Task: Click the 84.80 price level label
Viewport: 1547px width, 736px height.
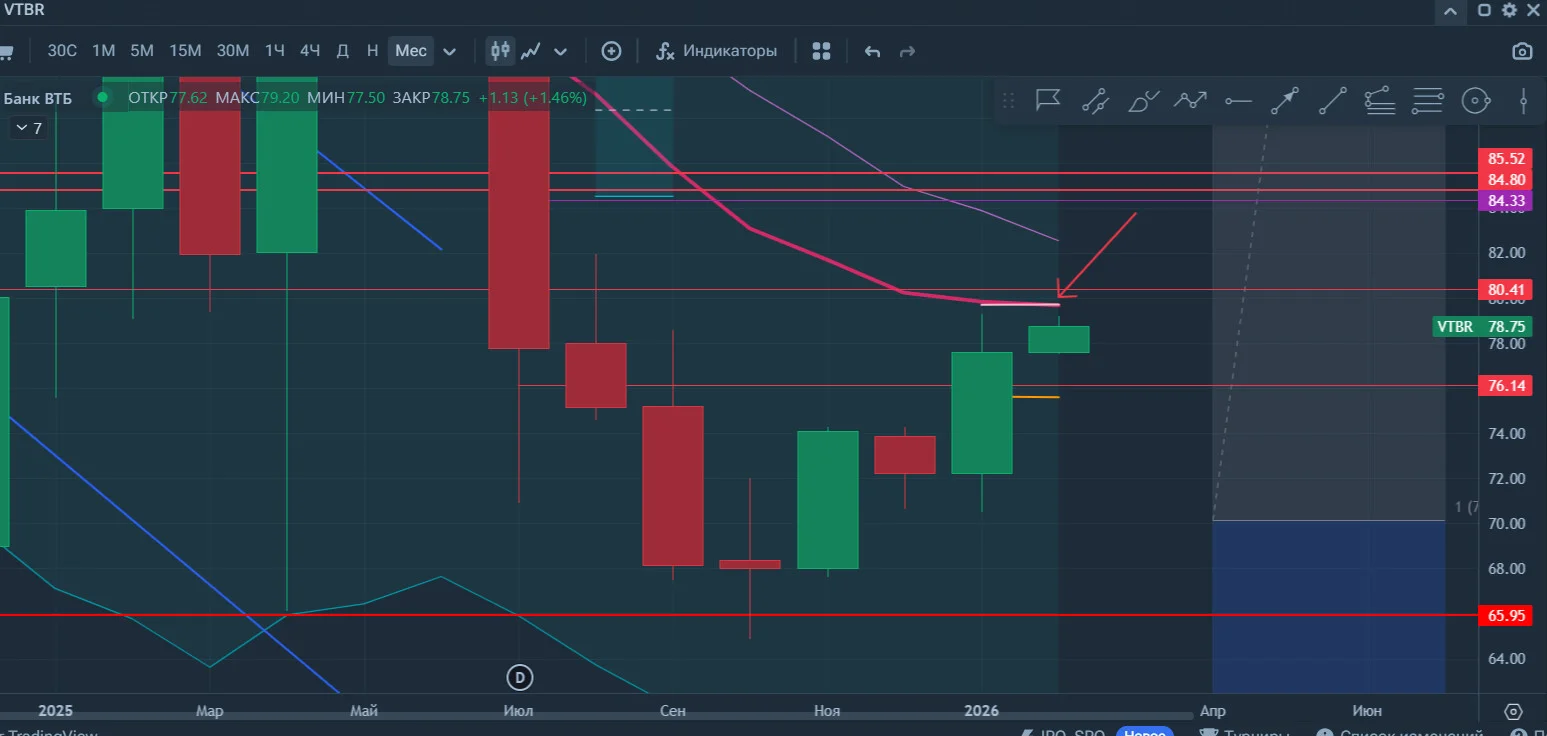Action: [1506, 180]
